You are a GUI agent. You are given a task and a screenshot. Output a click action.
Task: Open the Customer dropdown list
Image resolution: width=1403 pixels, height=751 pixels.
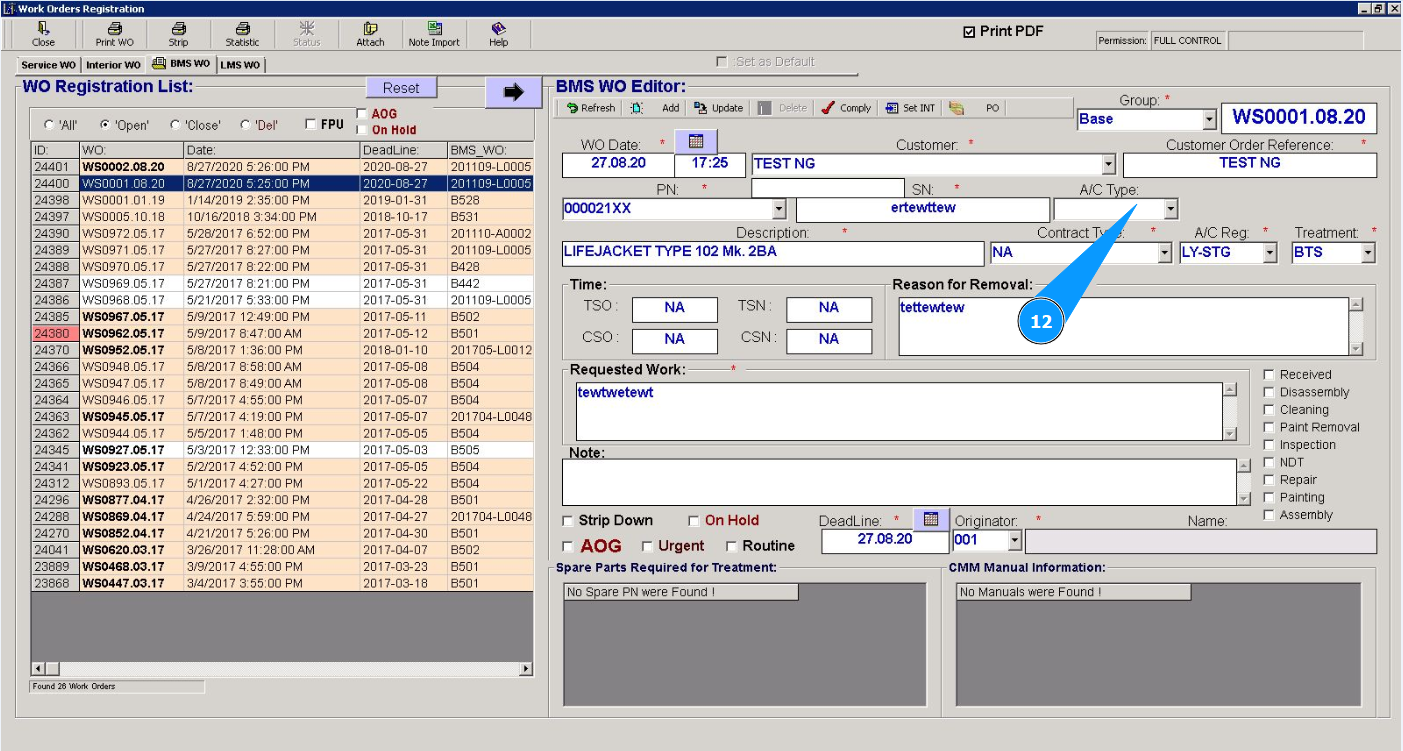pos(1107,164)
